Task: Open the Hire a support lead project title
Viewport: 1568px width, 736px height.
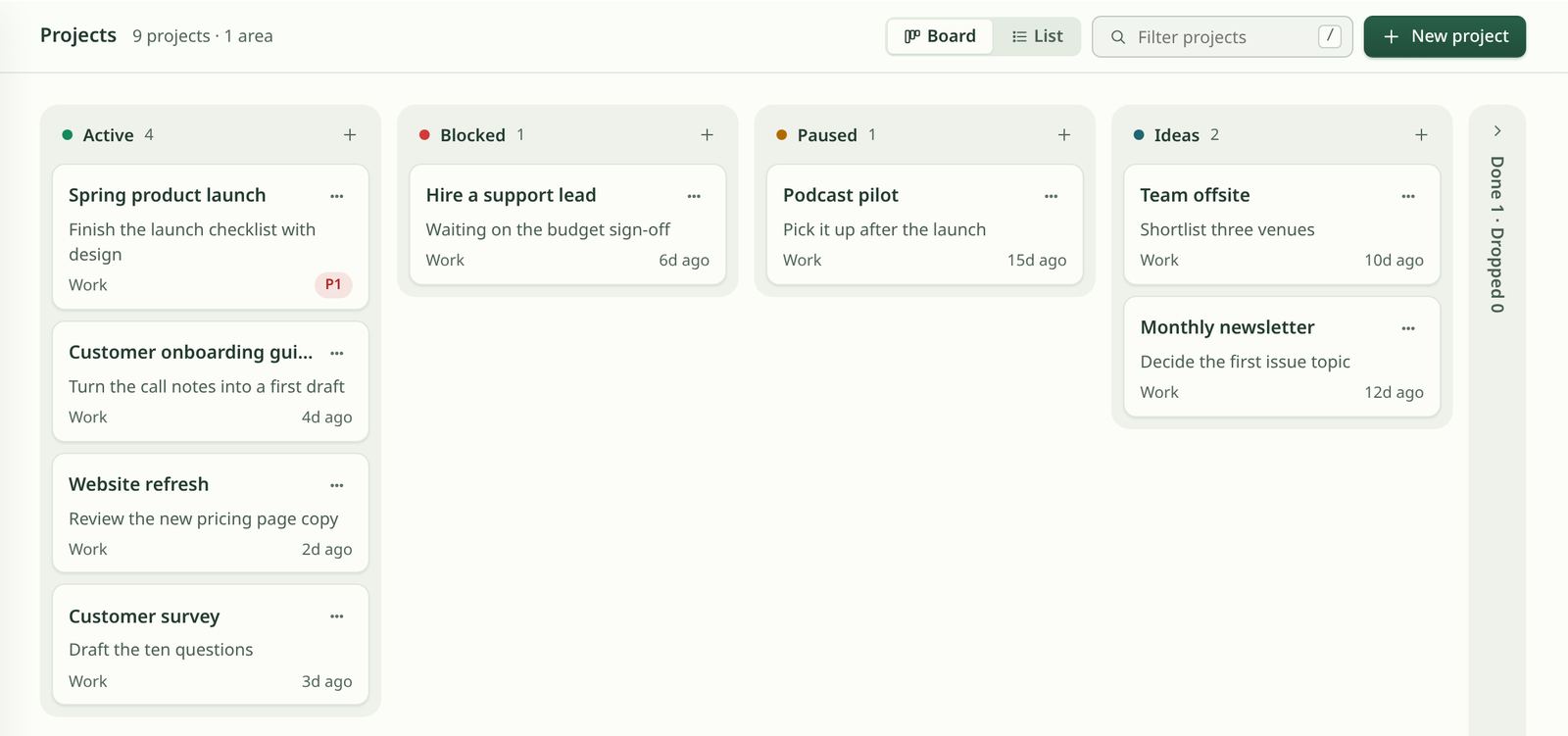Action: click(511, 195)
